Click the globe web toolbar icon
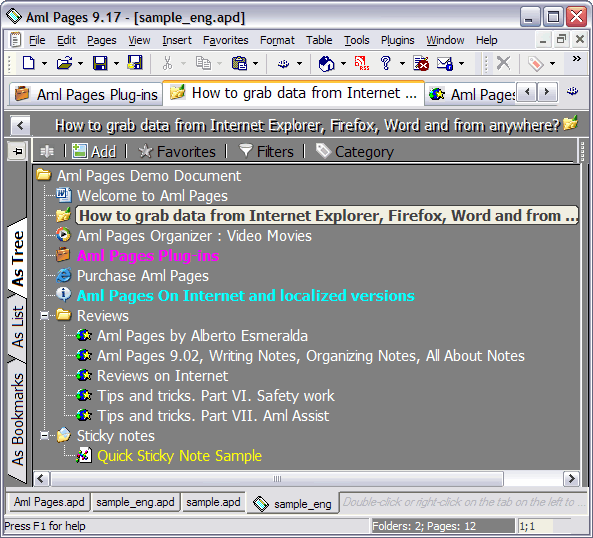This screenshot has height=538, width=593. click(326, 63)
